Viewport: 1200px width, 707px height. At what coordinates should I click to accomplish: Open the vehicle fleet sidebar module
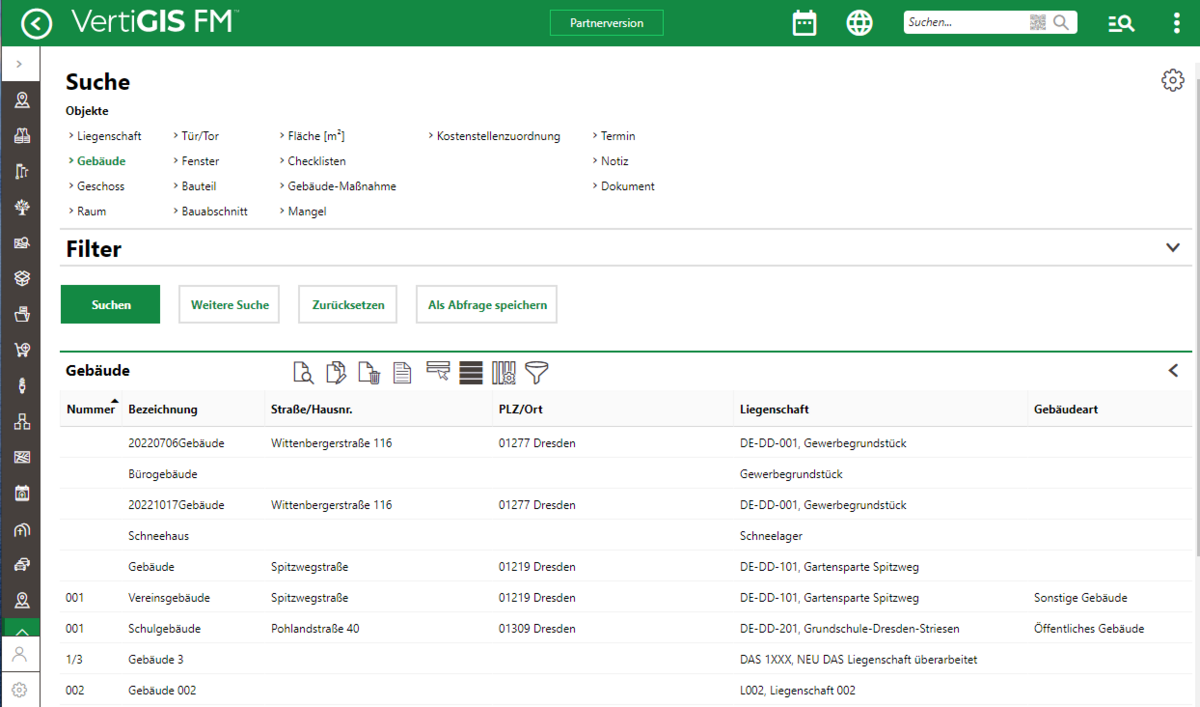pyautogui.click(x=21, y=564)
